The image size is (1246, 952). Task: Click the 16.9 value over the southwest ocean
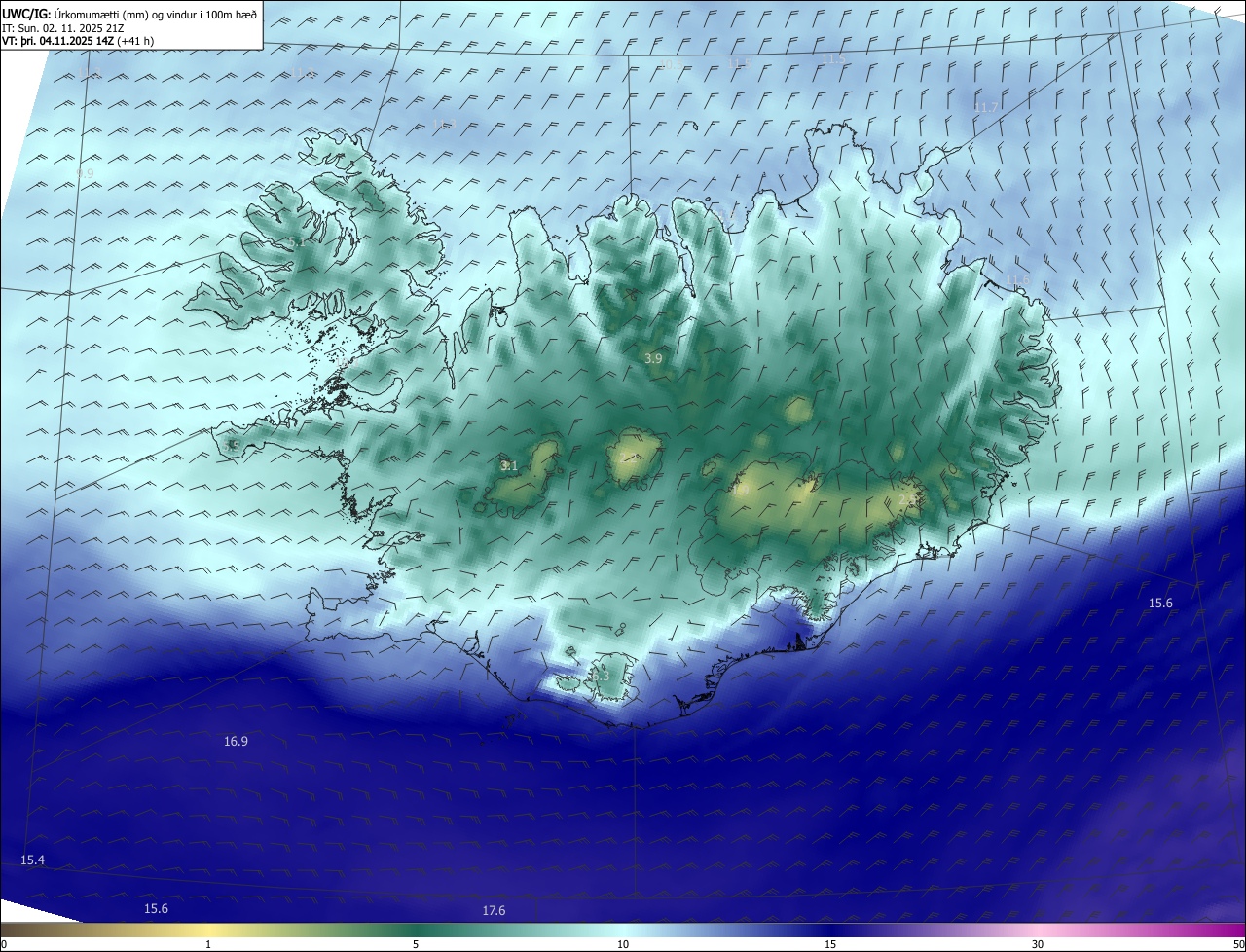(x=236, y=742)
